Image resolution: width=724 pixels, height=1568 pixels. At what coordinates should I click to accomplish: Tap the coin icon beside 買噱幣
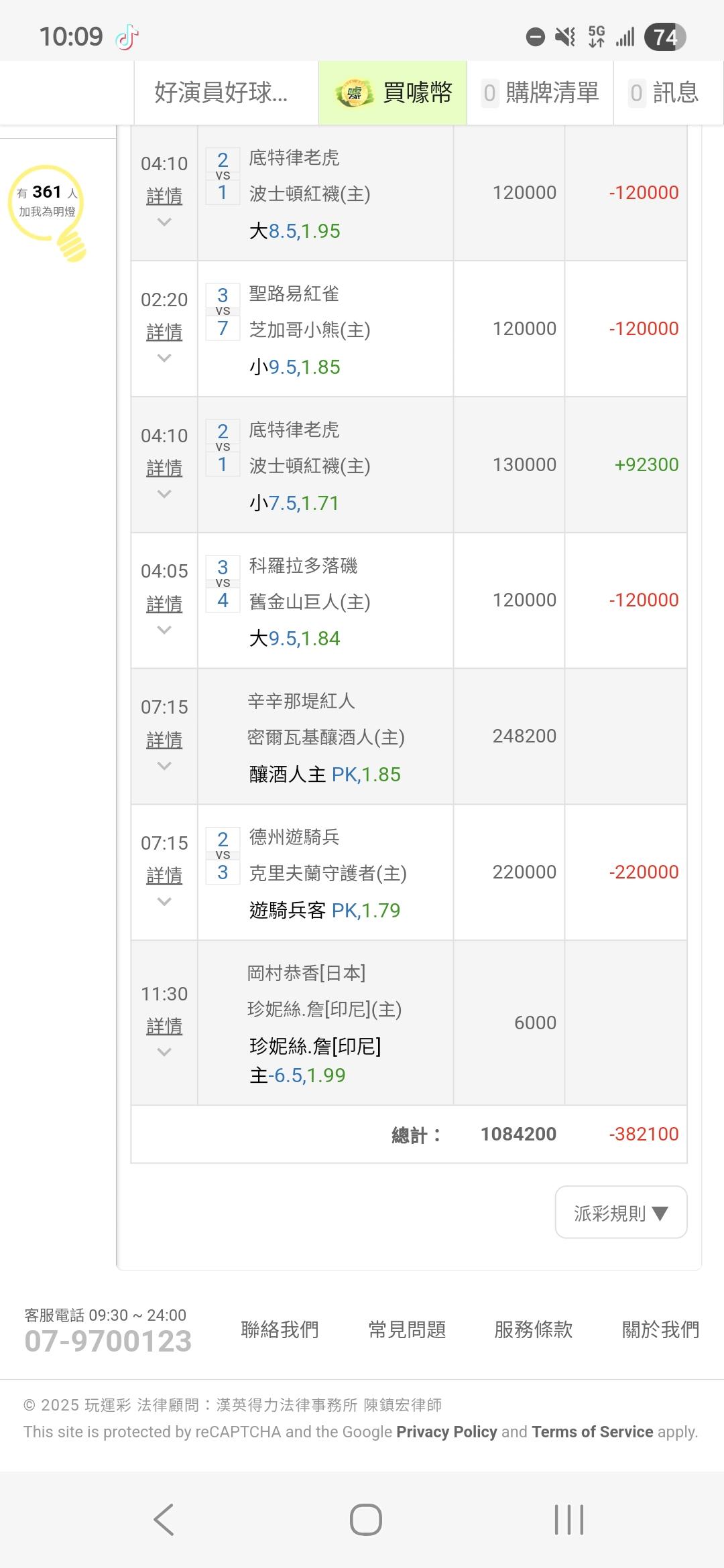[x=354, y=93]
